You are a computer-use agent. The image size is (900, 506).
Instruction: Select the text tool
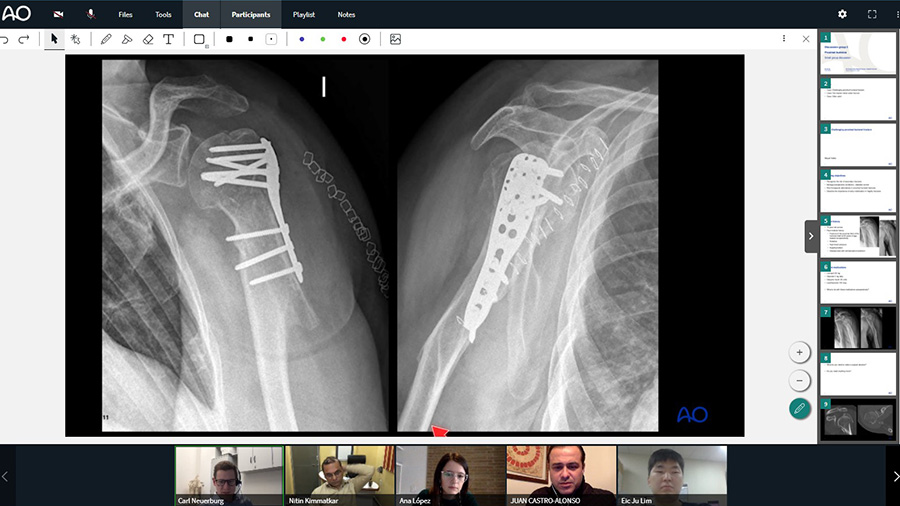[168, 39]
